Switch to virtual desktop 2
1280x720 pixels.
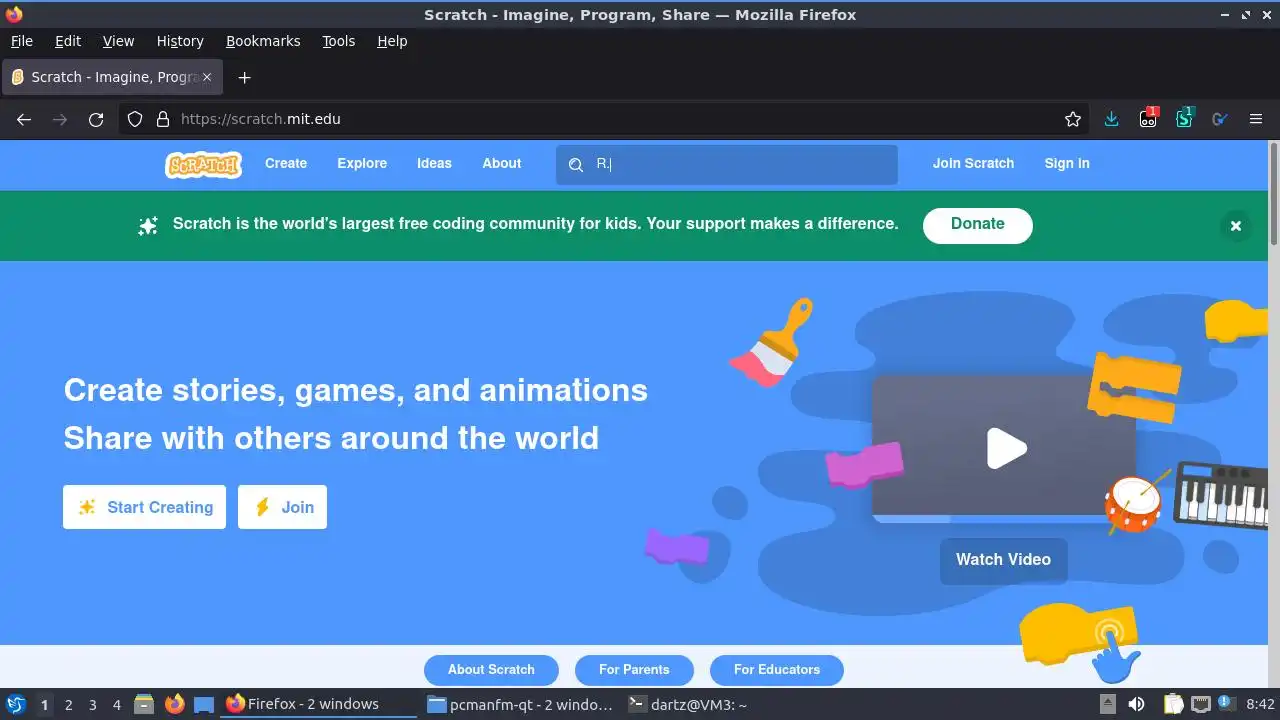coord(68,705)
